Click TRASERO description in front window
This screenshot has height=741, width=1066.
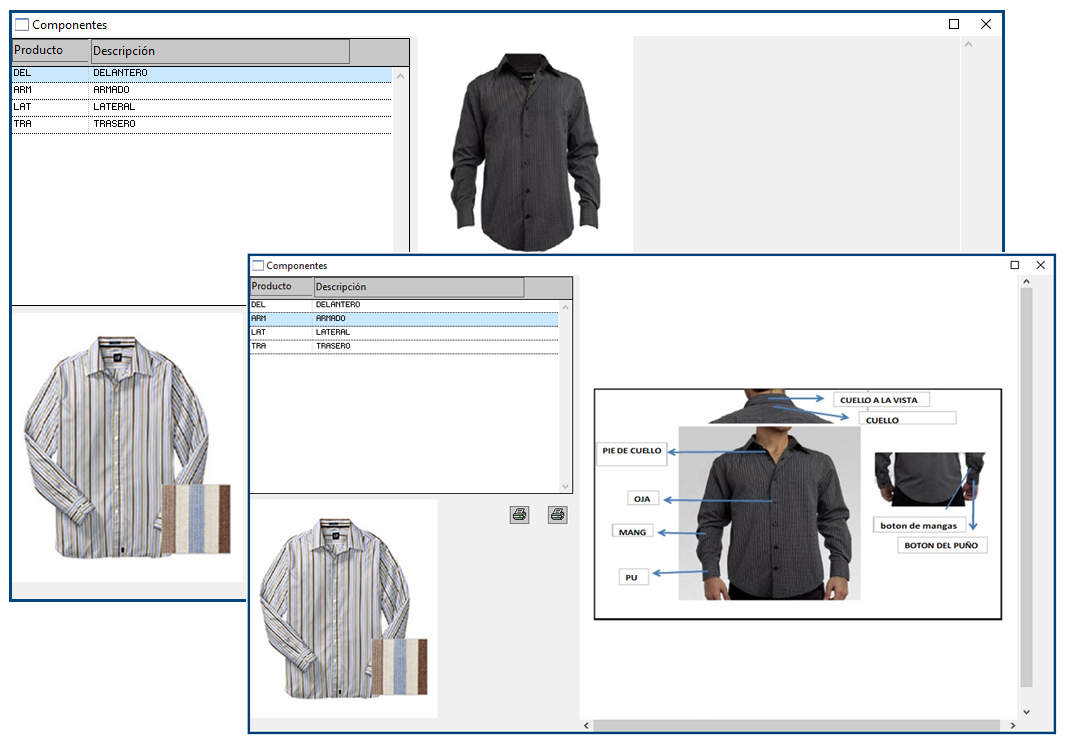tap(333, 346)
